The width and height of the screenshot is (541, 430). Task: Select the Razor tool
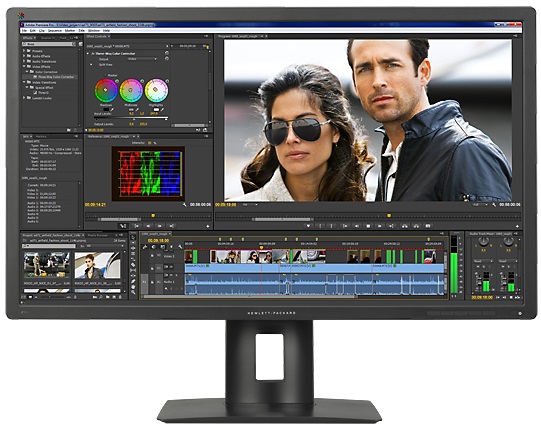[133, 264]
